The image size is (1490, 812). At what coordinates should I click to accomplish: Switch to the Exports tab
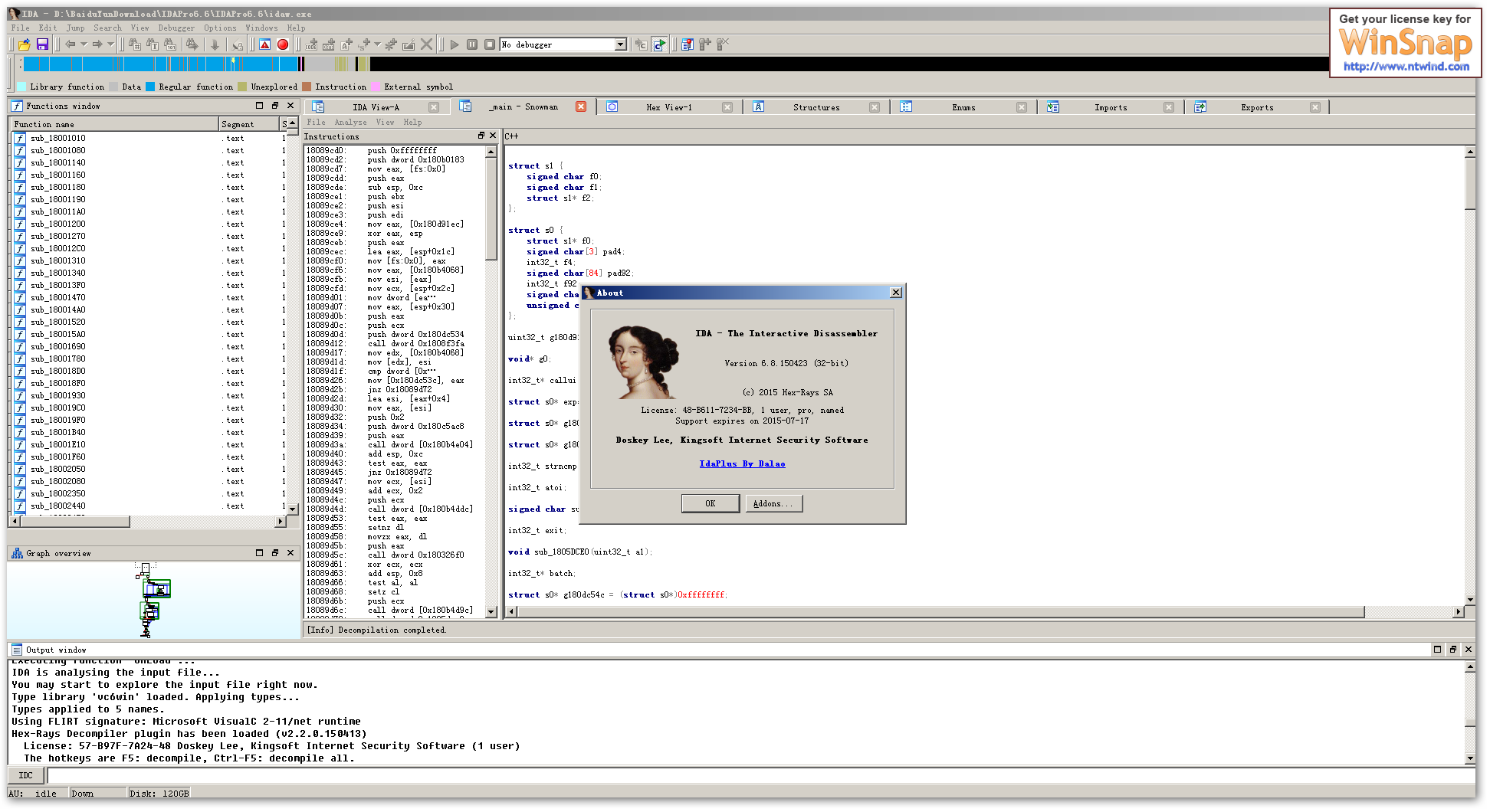tap(1257, 107)
